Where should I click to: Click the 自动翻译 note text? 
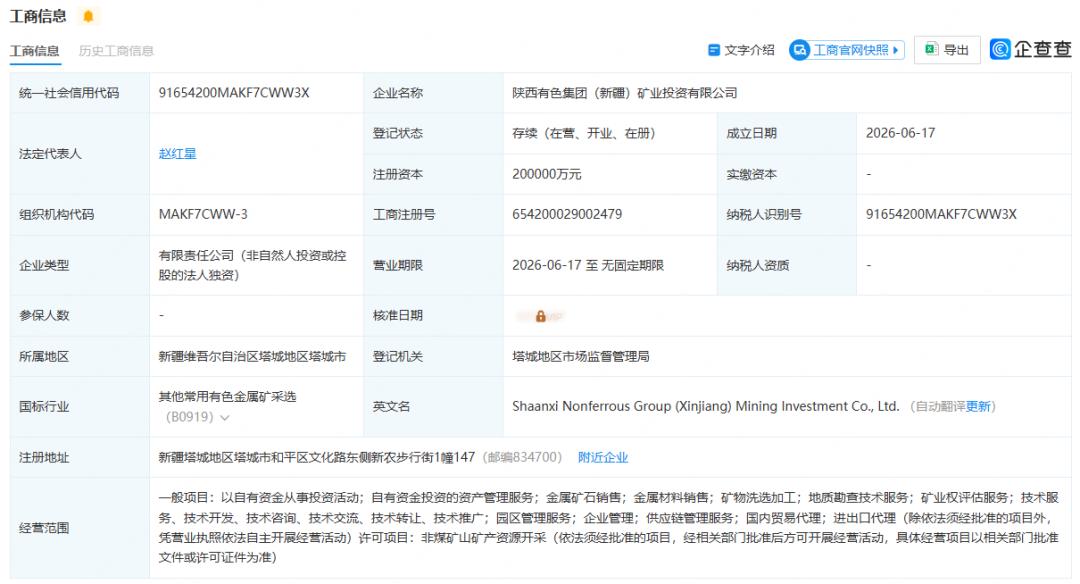[940, 406]
